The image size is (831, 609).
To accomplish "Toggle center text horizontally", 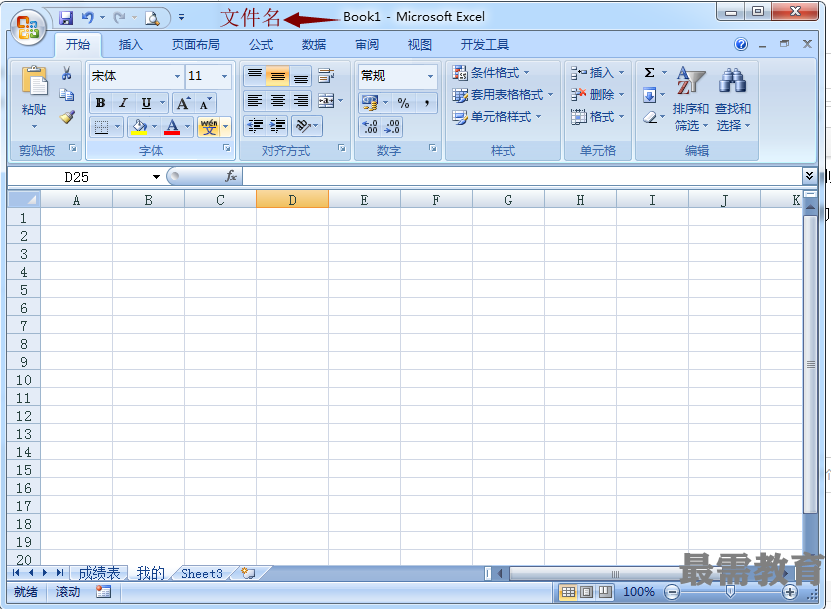I will click(x=278, y=100).
